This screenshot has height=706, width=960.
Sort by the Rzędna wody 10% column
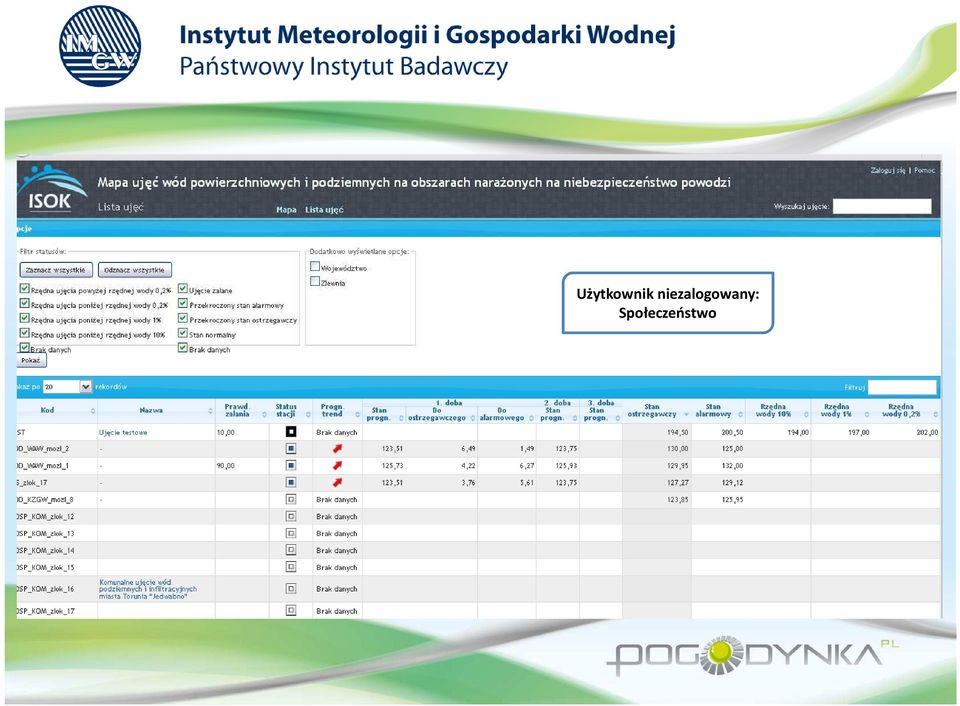pyautogui.click(x=806, y=415)
